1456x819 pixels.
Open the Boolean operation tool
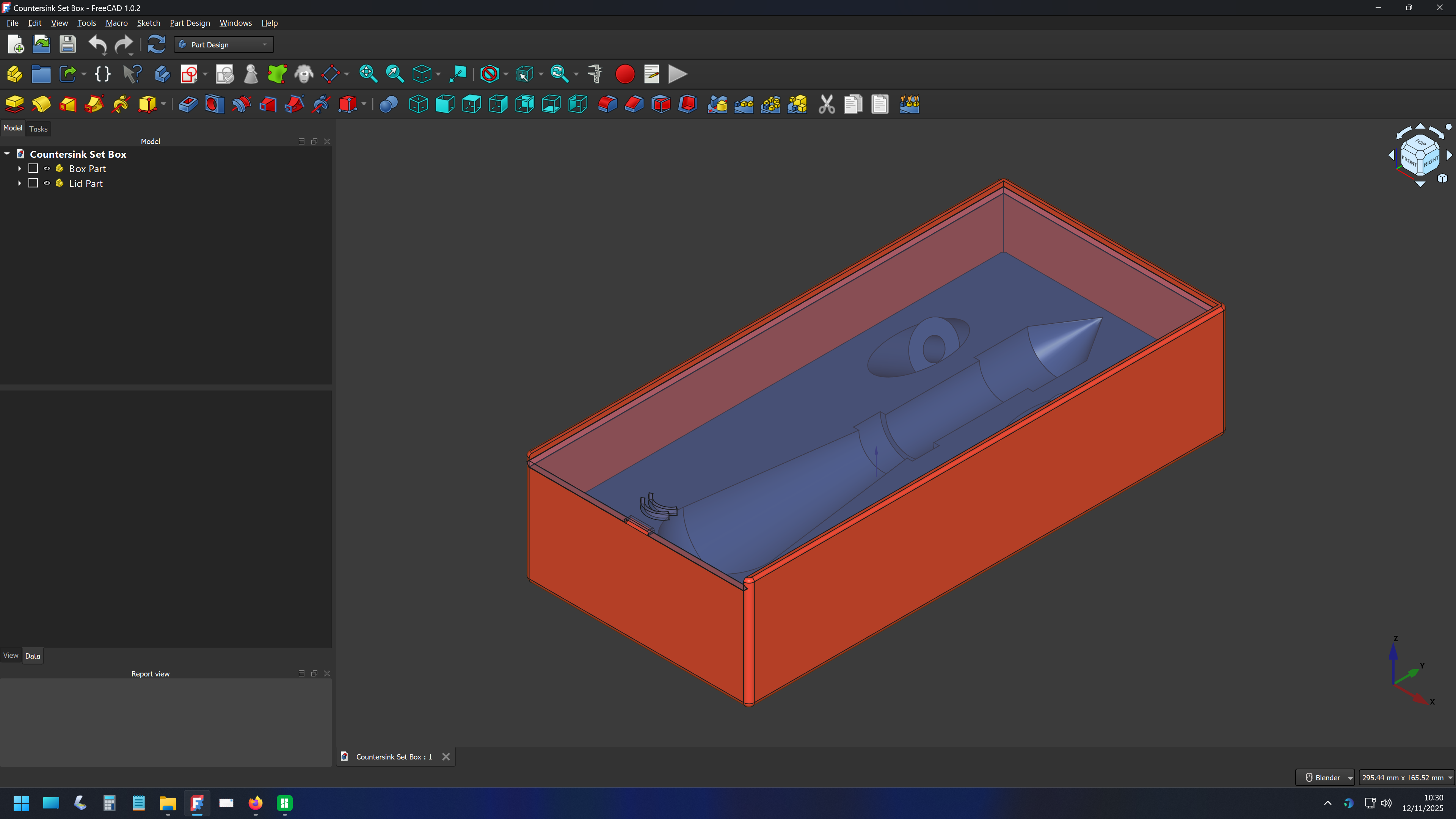pos(388,104)
